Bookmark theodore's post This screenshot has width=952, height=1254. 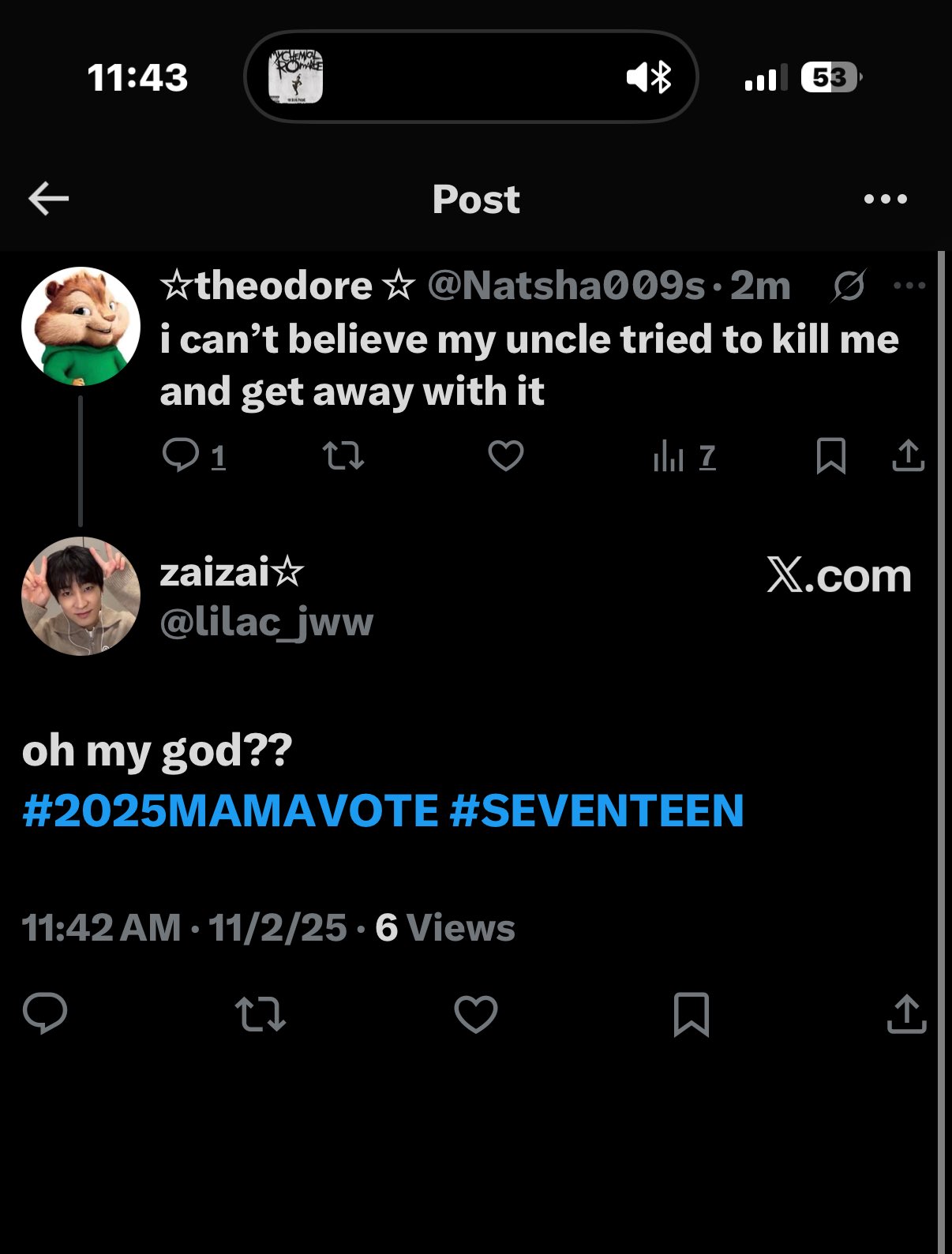point(830,455)
